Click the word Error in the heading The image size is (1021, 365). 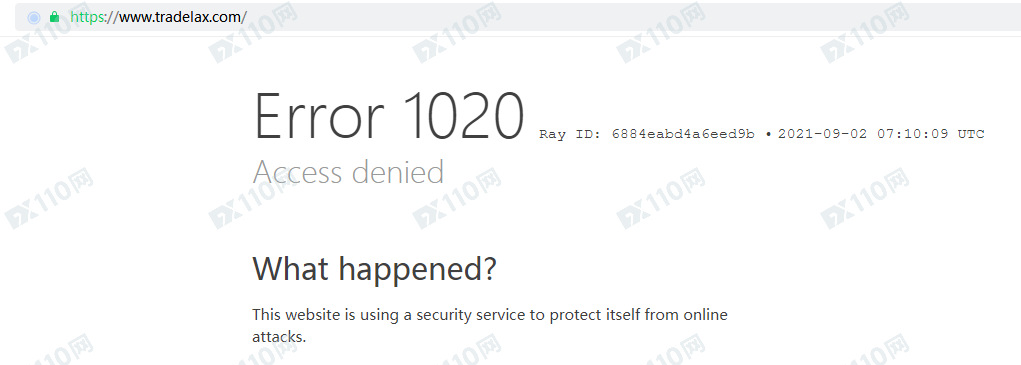click(x=321, y=116)
